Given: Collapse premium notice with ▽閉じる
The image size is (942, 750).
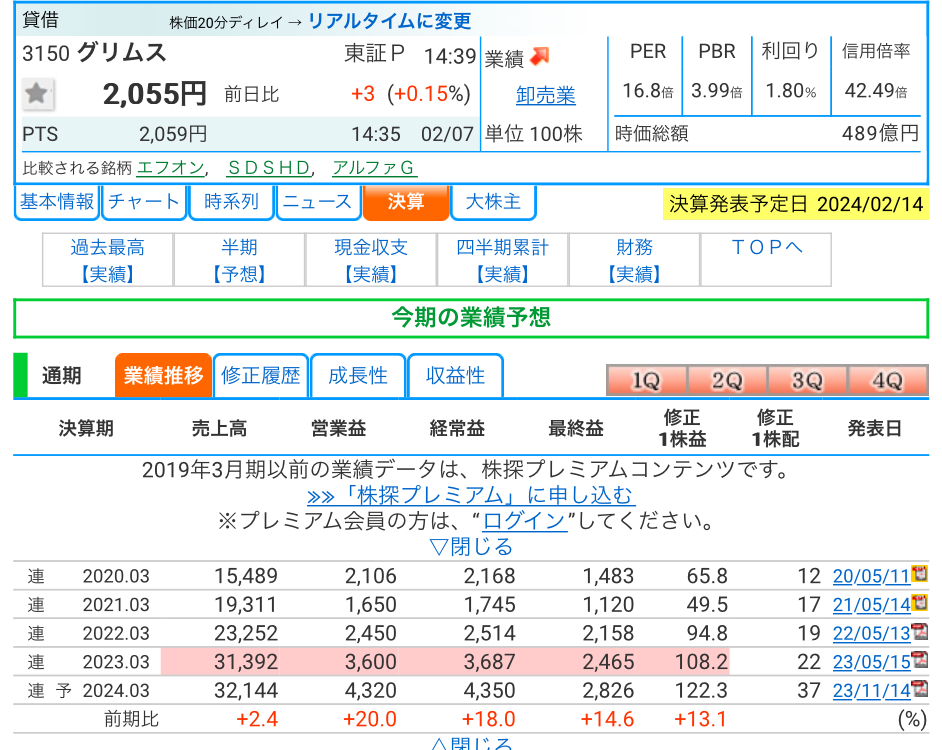Looking at the screenshot, I should click(x=471, y=547).
